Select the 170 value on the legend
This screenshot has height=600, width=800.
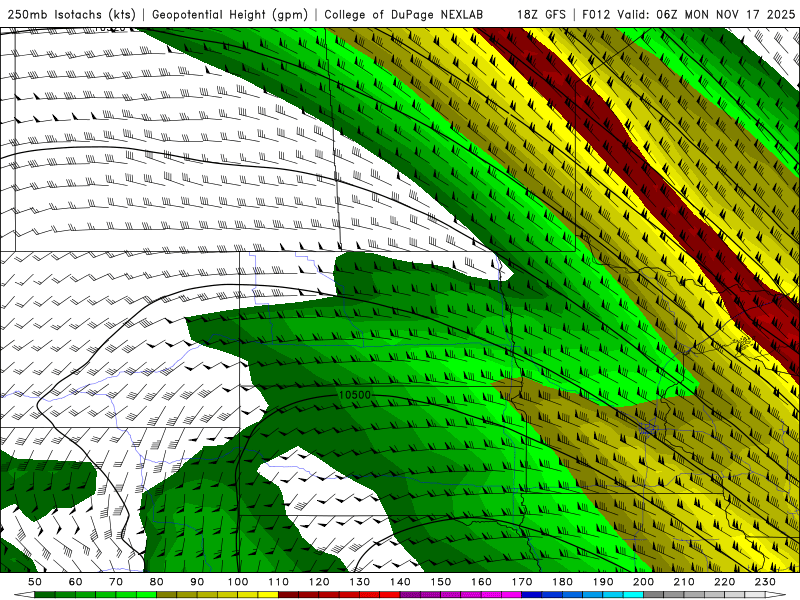[522, 582]
